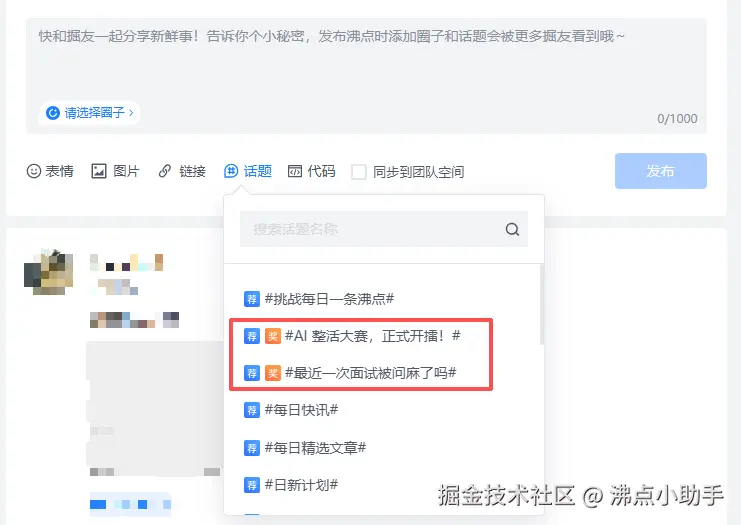Click the 奖 badge of #AI 整活大赛 topic
The image size is (741, 525).
coord(273,336)
